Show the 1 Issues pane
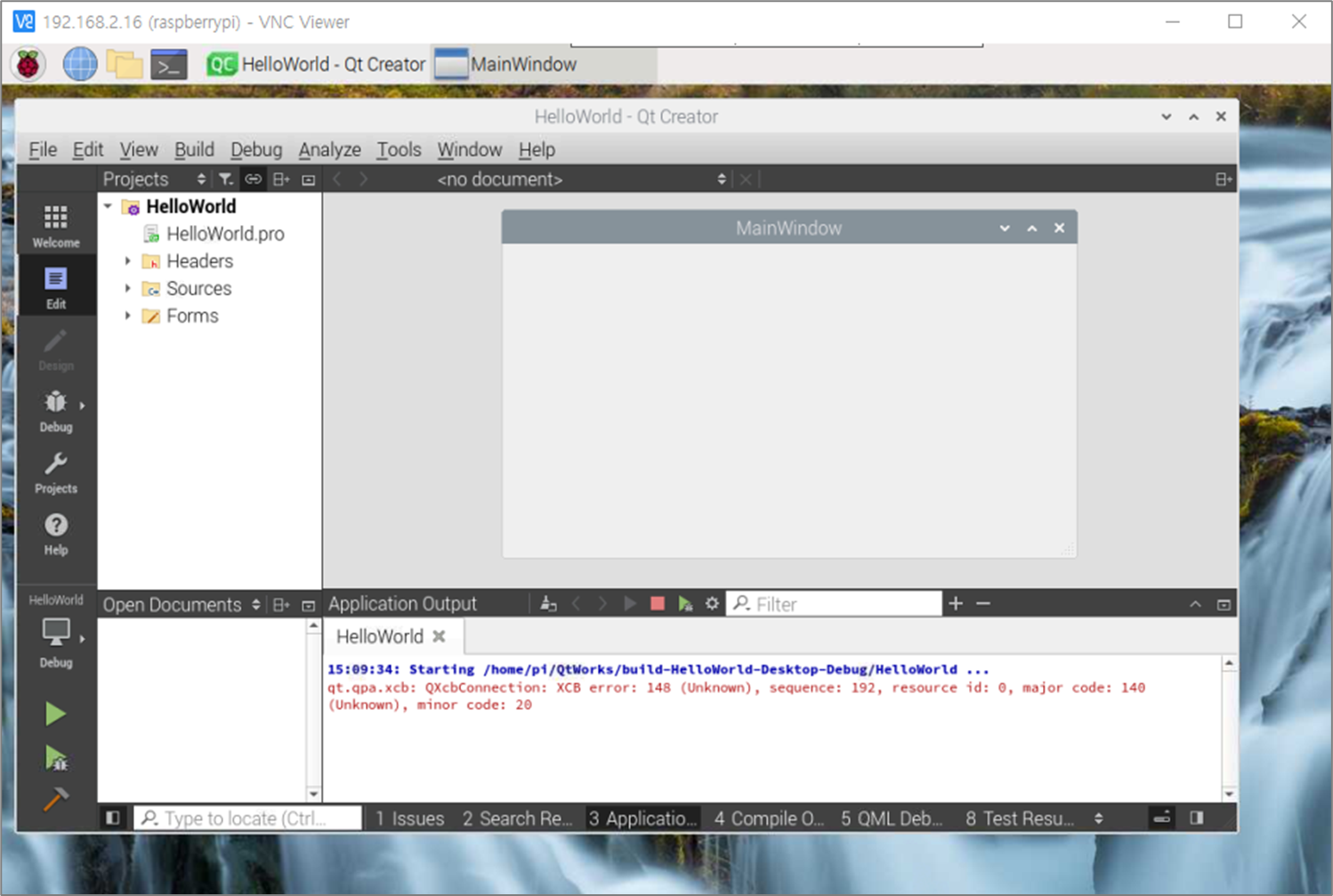The width and height of the screenshot is (1333, 896). tap(409, 818)
